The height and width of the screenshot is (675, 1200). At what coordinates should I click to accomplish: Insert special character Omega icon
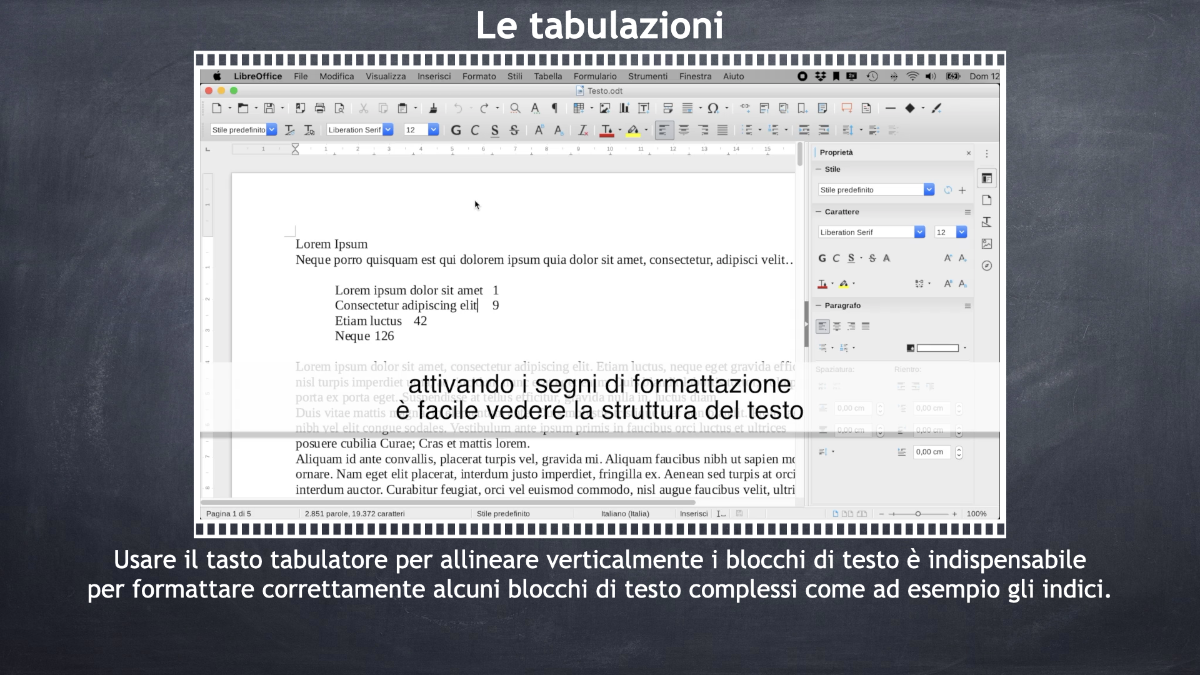tap(713, 108)
